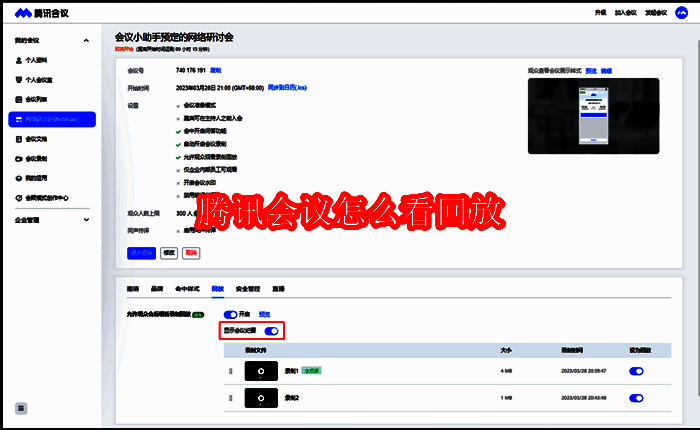This screenshot has width=700, height=430.
Task: Click the 修改 button
Action: click(169, 253)
